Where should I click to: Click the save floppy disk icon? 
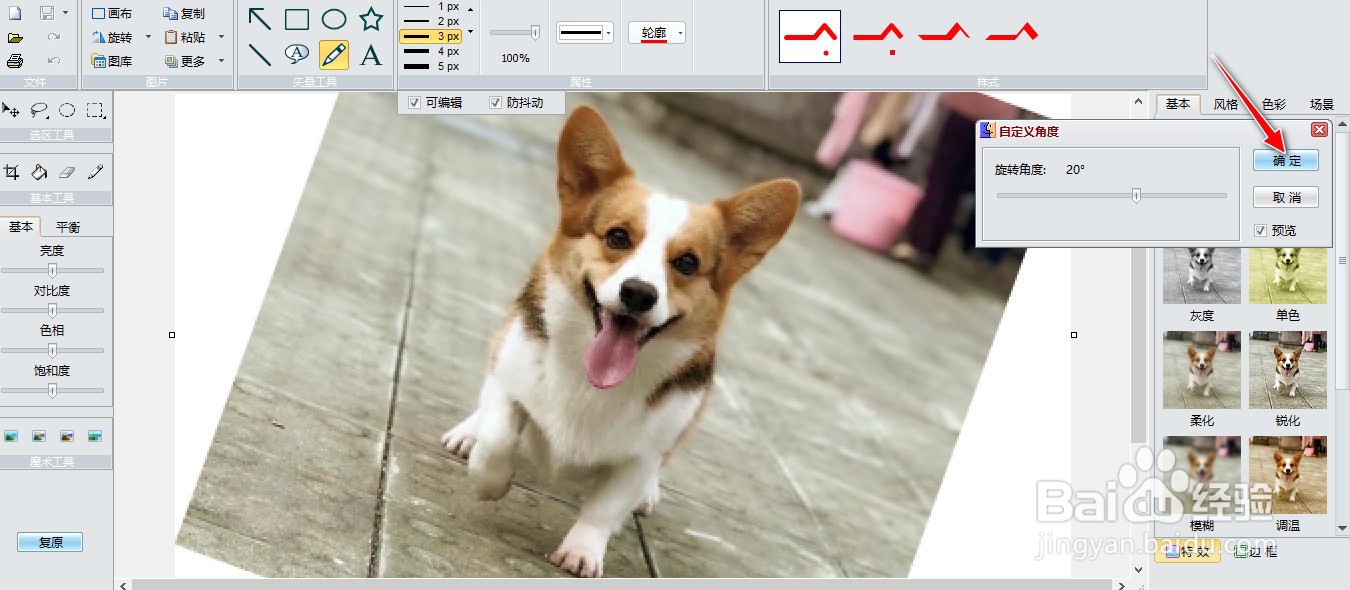tap(46, 13)
